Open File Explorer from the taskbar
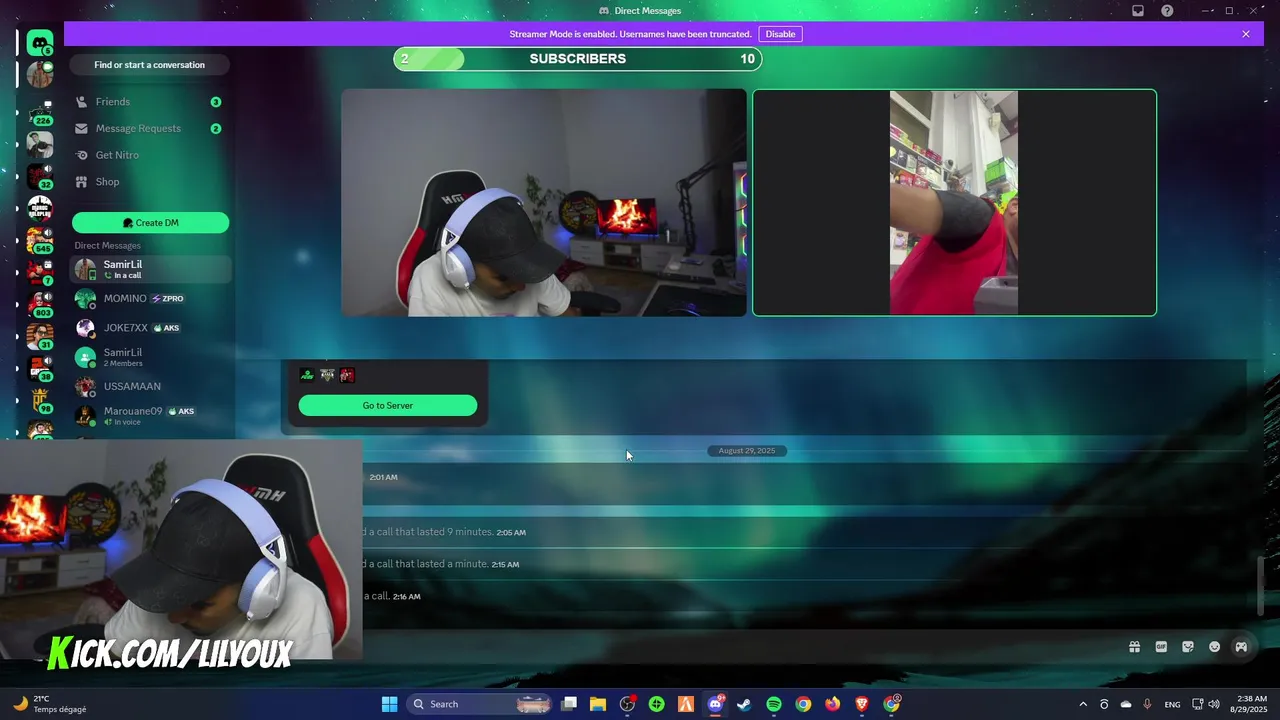 [598, 704]
